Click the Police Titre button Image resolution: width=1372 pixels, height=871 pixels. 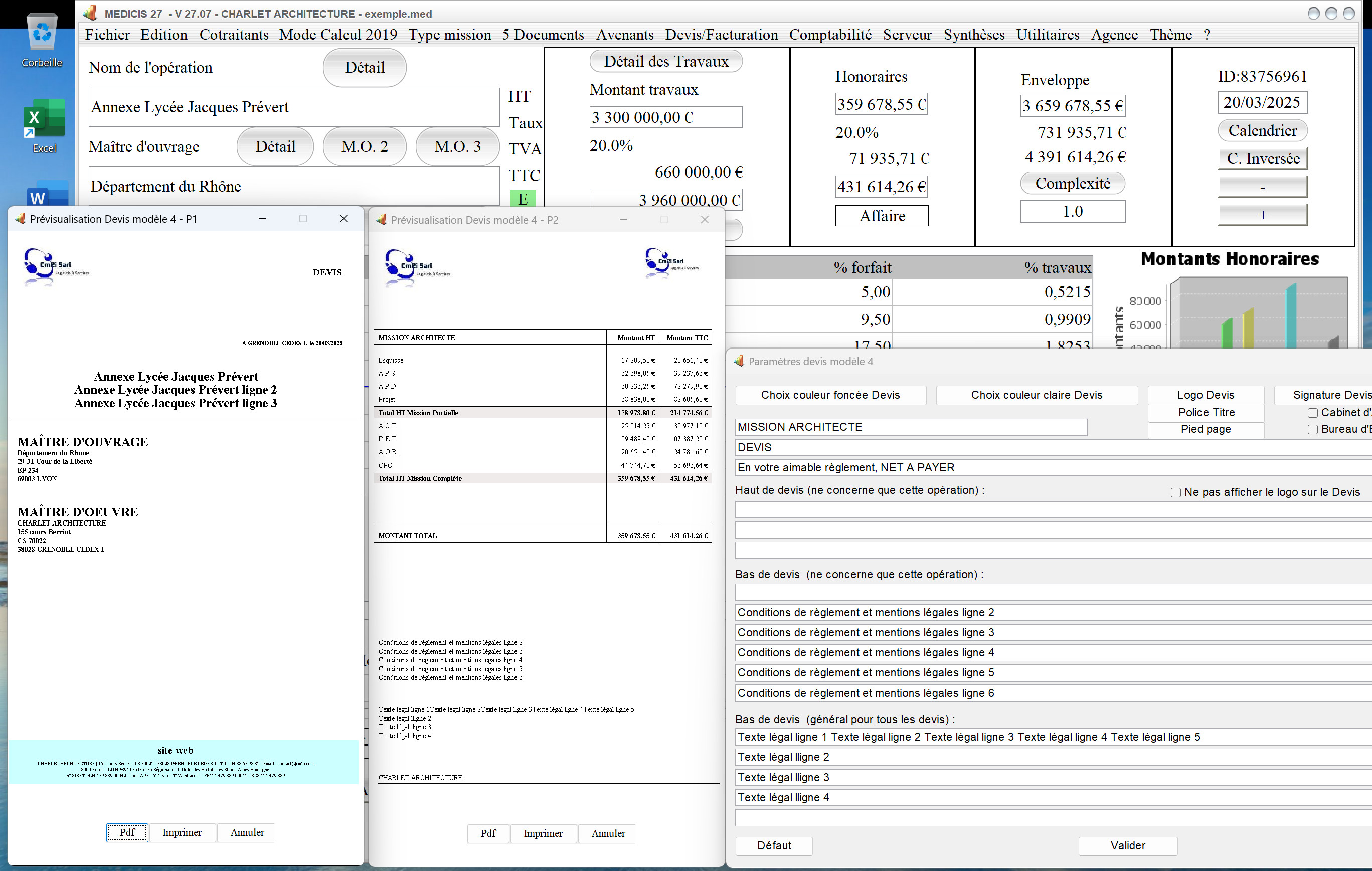tap(1206, 412)
